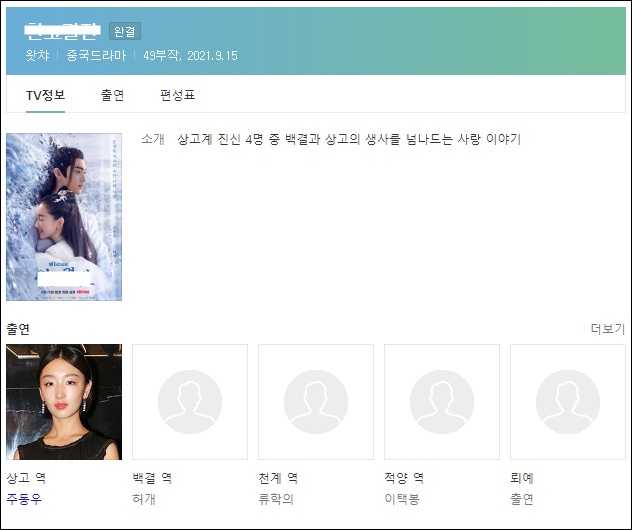
Task: Click the 중국드라마 genre label
Action: point(96,55)
